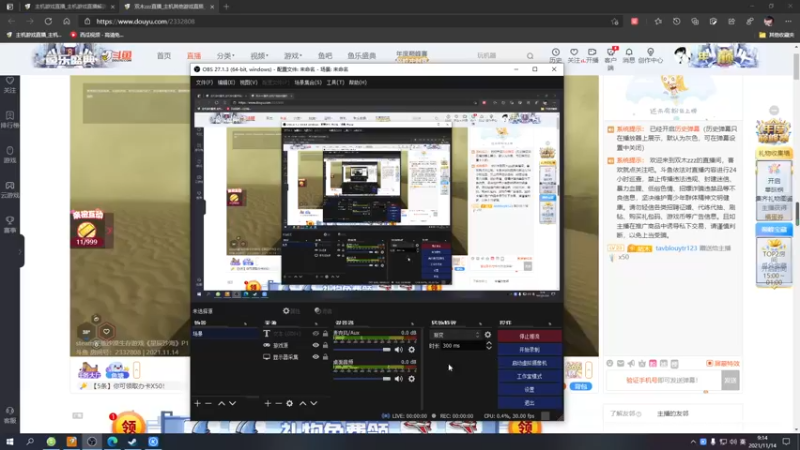800x450 pixels.
Task: Click 启动虚拟摄像机 button
Action: click(x=529, y=363)
